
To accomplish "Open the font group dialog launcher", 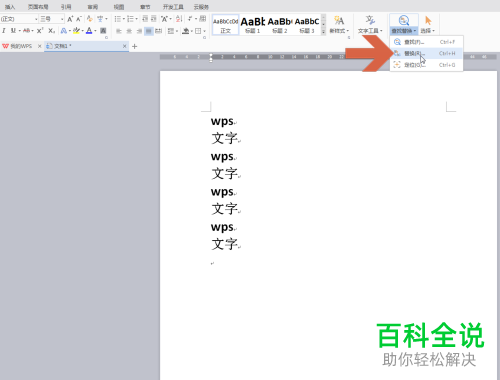I will click(106, 38).
